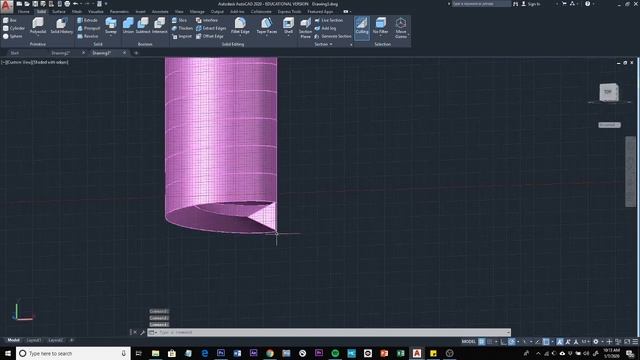This screenshot has height=360, width=640.
Task: Click the Taper Faces tool
Action: [267, 26]
